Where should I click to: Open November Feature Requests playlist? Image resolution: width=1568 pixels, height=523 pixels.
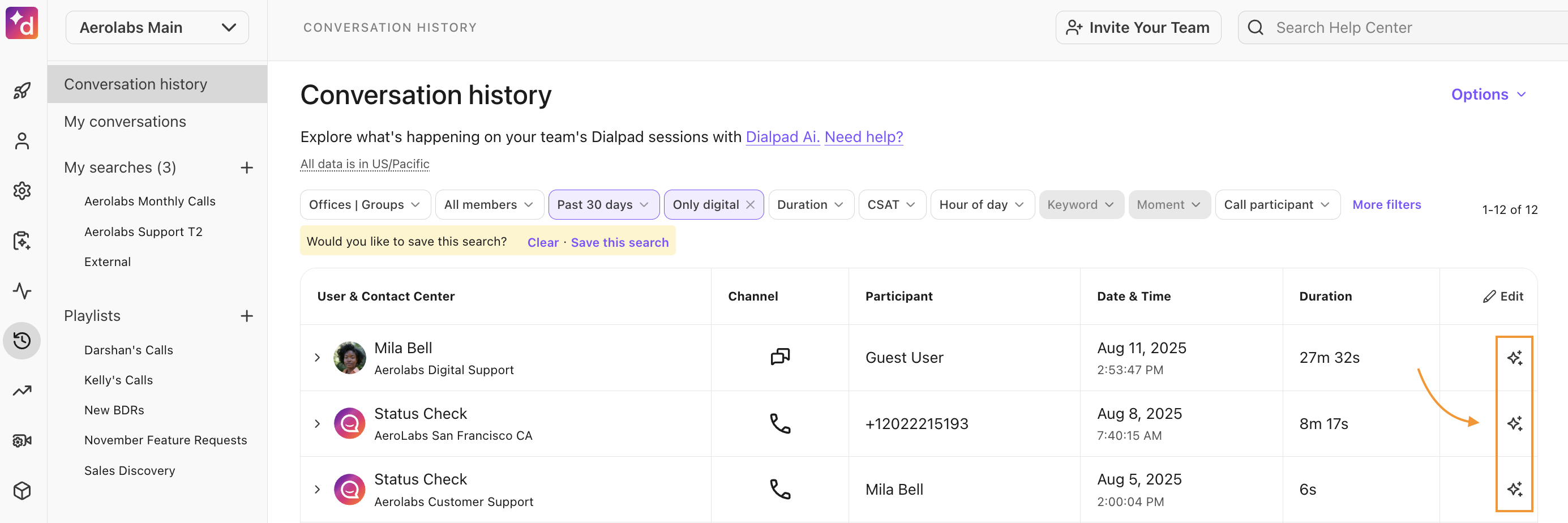tap(165, 440)
